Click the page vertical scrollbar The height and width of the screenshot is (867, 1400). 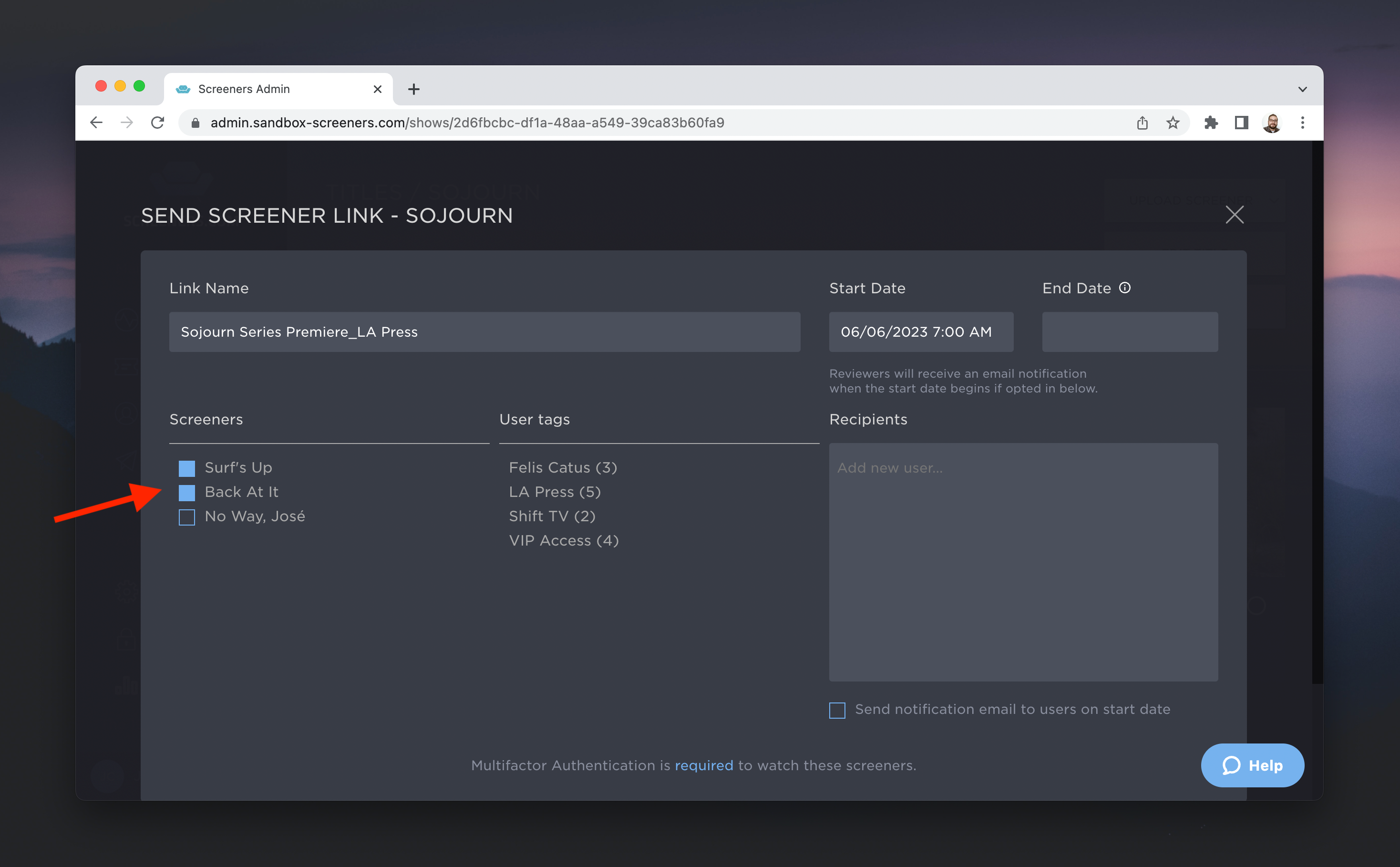[x=1317, y=413]
